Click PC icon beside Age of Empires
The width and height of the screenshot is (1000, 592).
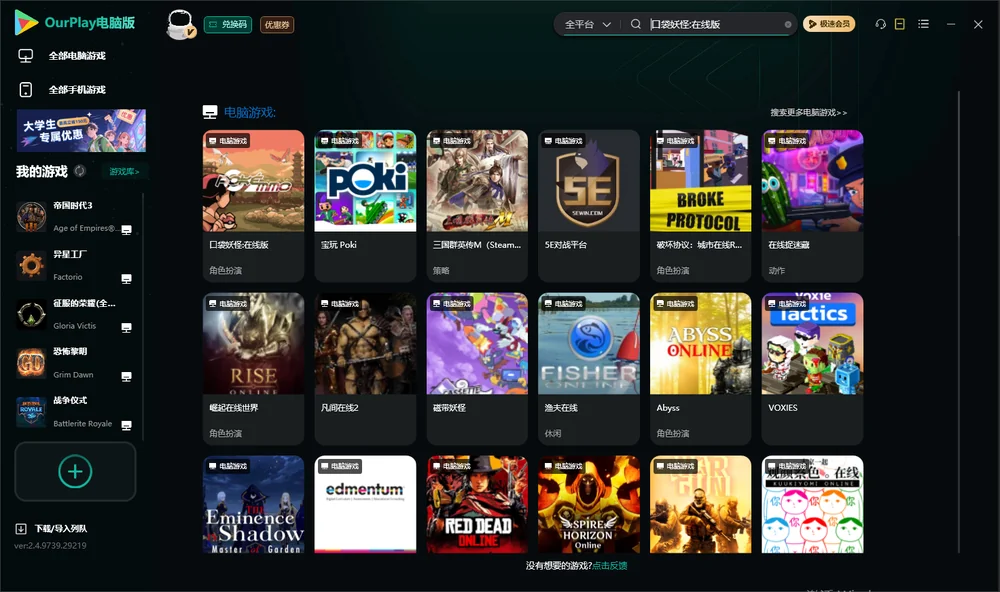(x=126, y=230)
